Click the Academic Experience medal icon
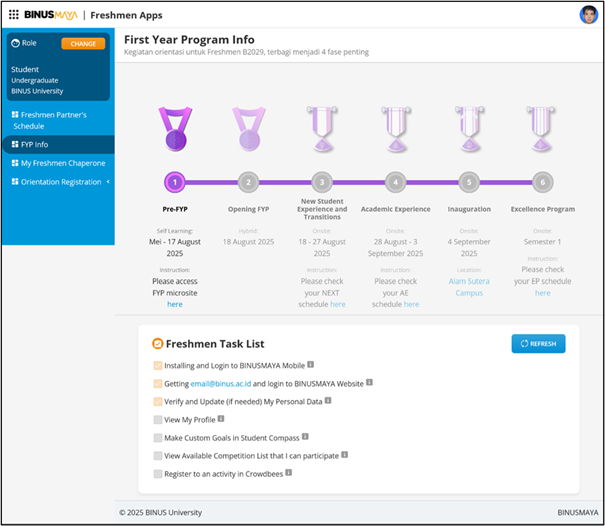 coord(395,129)
